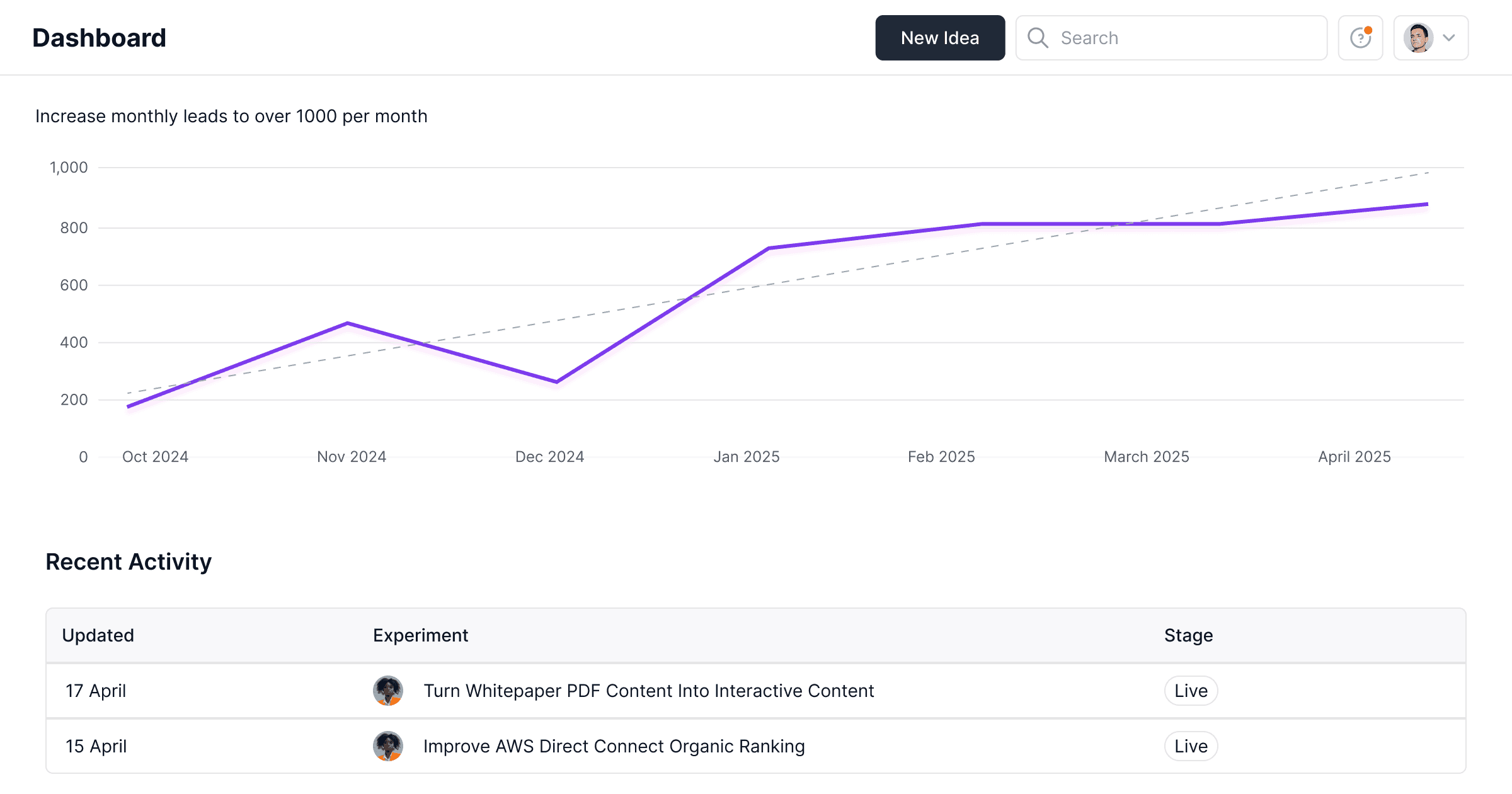Click author avatar on AWS Direct Connect experiment
Screen dimensions: 1512x794
[388, 746]
